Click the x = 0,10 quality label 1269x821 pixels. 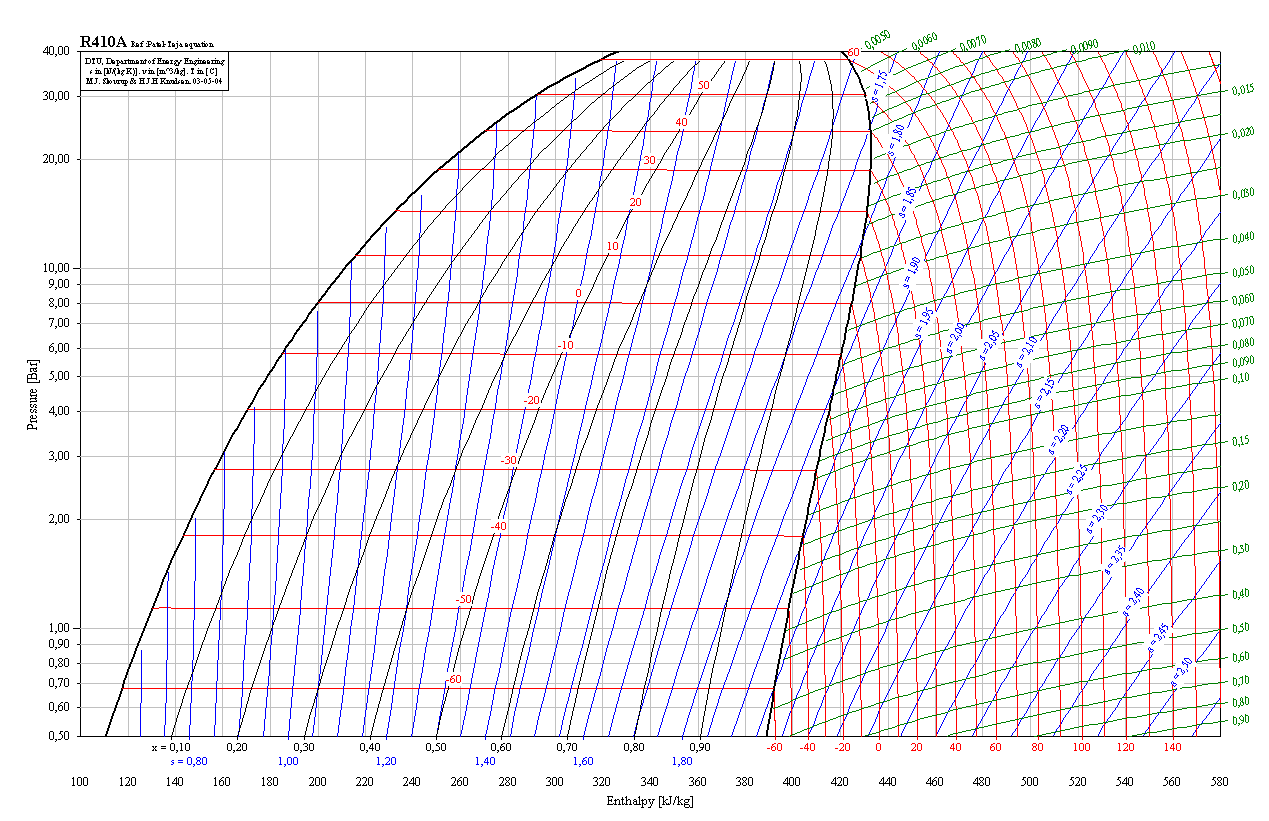(171, 747)
